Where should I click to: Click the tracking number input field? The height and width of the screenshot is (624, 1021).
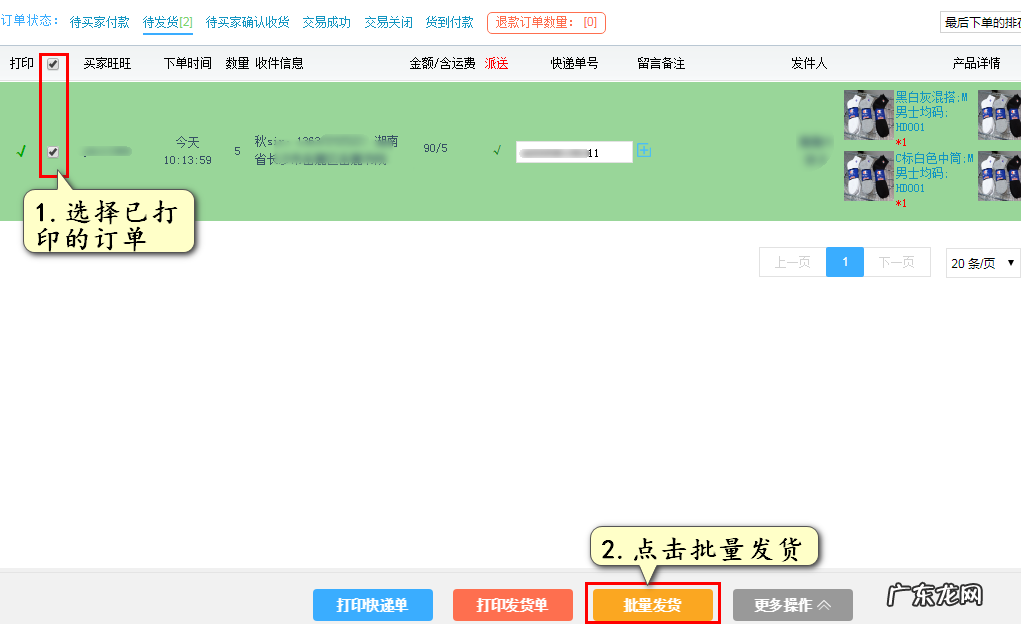(x=574, y=151)
